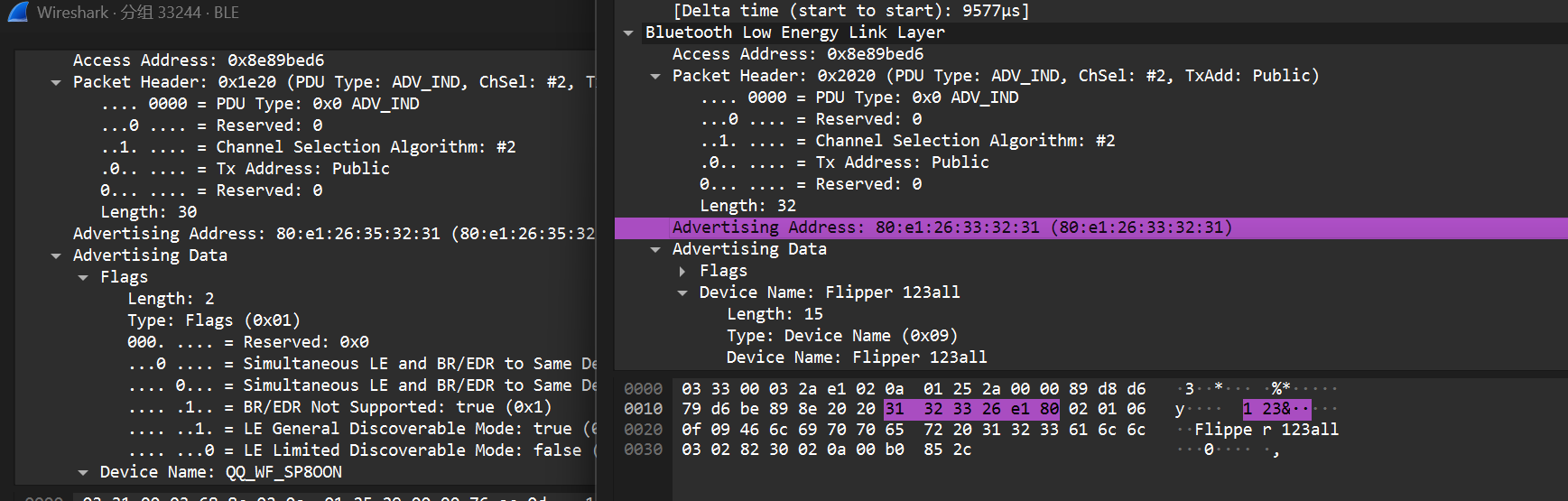Click hex bytes 0f 09 46 6c 69 70 70 65
Image resolution: width=1568 pixels, height=501 pixels.
[793, 430]
